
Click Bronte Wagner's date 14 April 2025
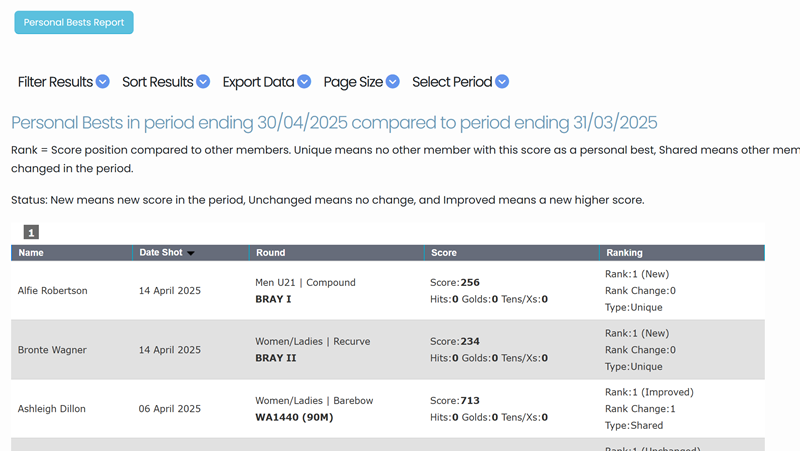pos(170,350)
